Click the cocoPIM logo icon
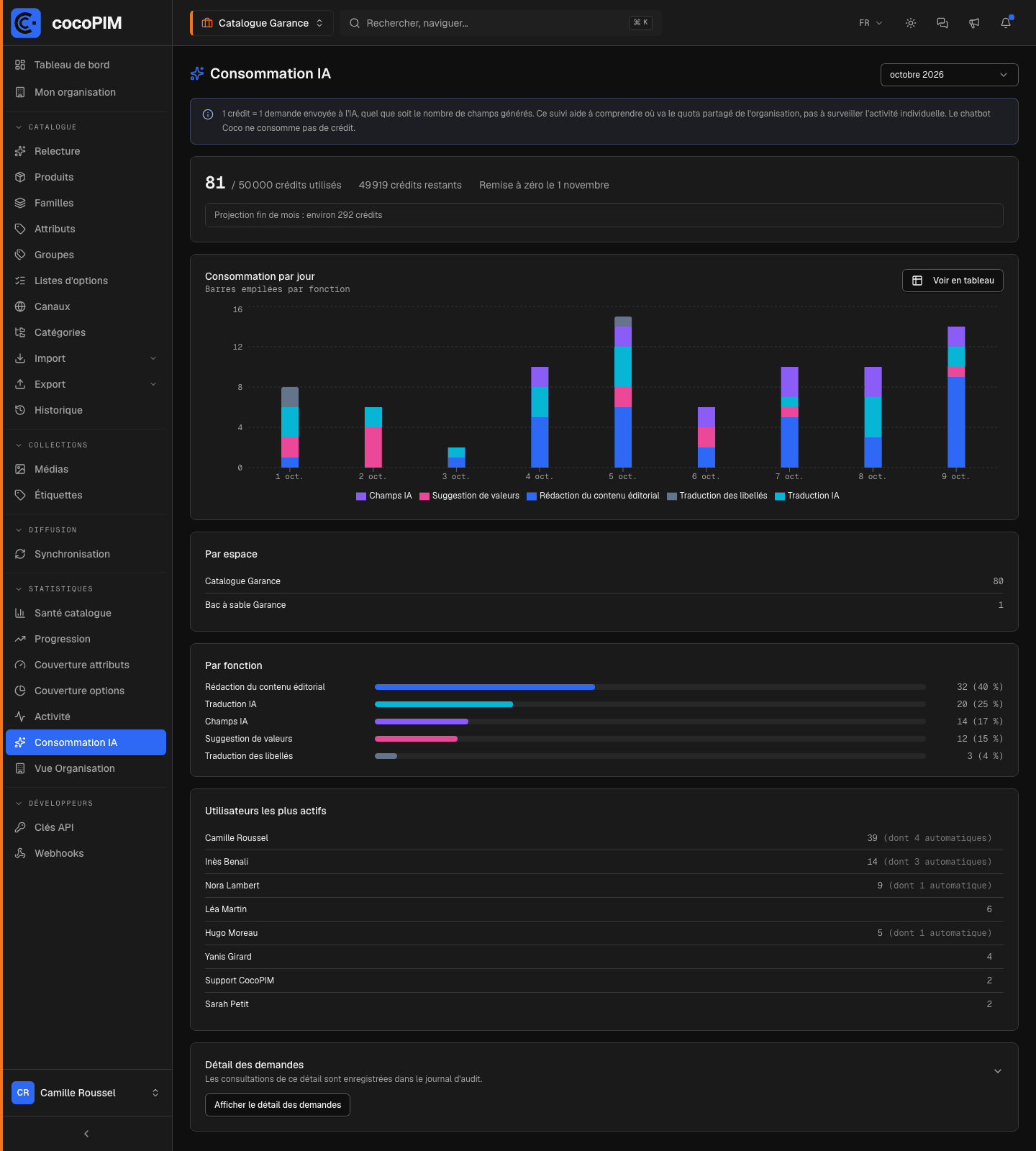Screen dimensions: 1036x1151 pyautogui.click(x=26, y=23)
